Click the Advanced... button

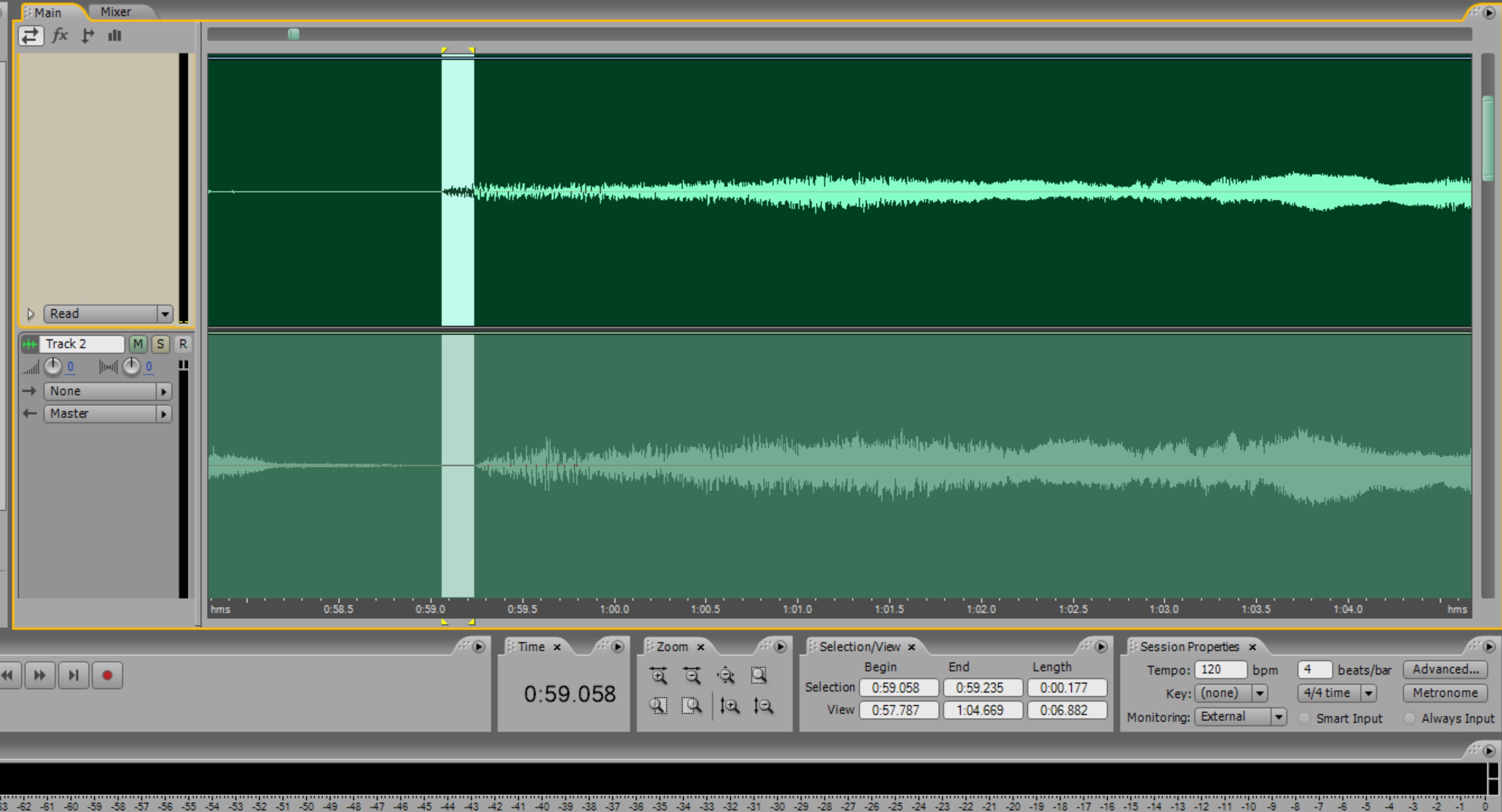coord(1445,669)
